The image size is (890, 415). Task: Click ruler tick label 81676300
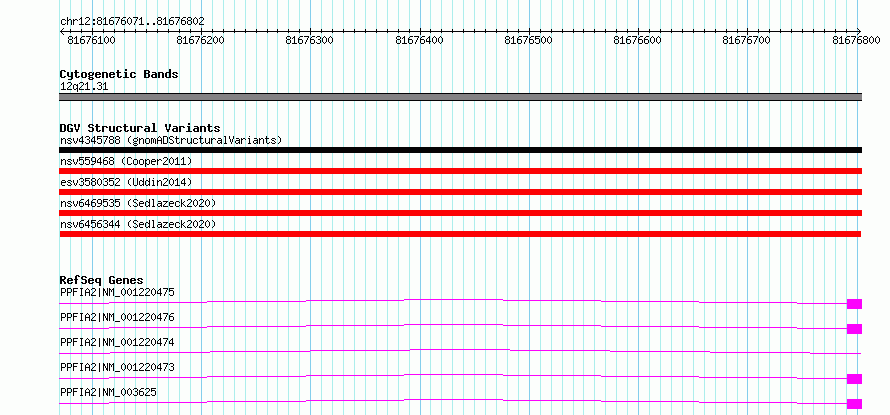pos(309,40)
